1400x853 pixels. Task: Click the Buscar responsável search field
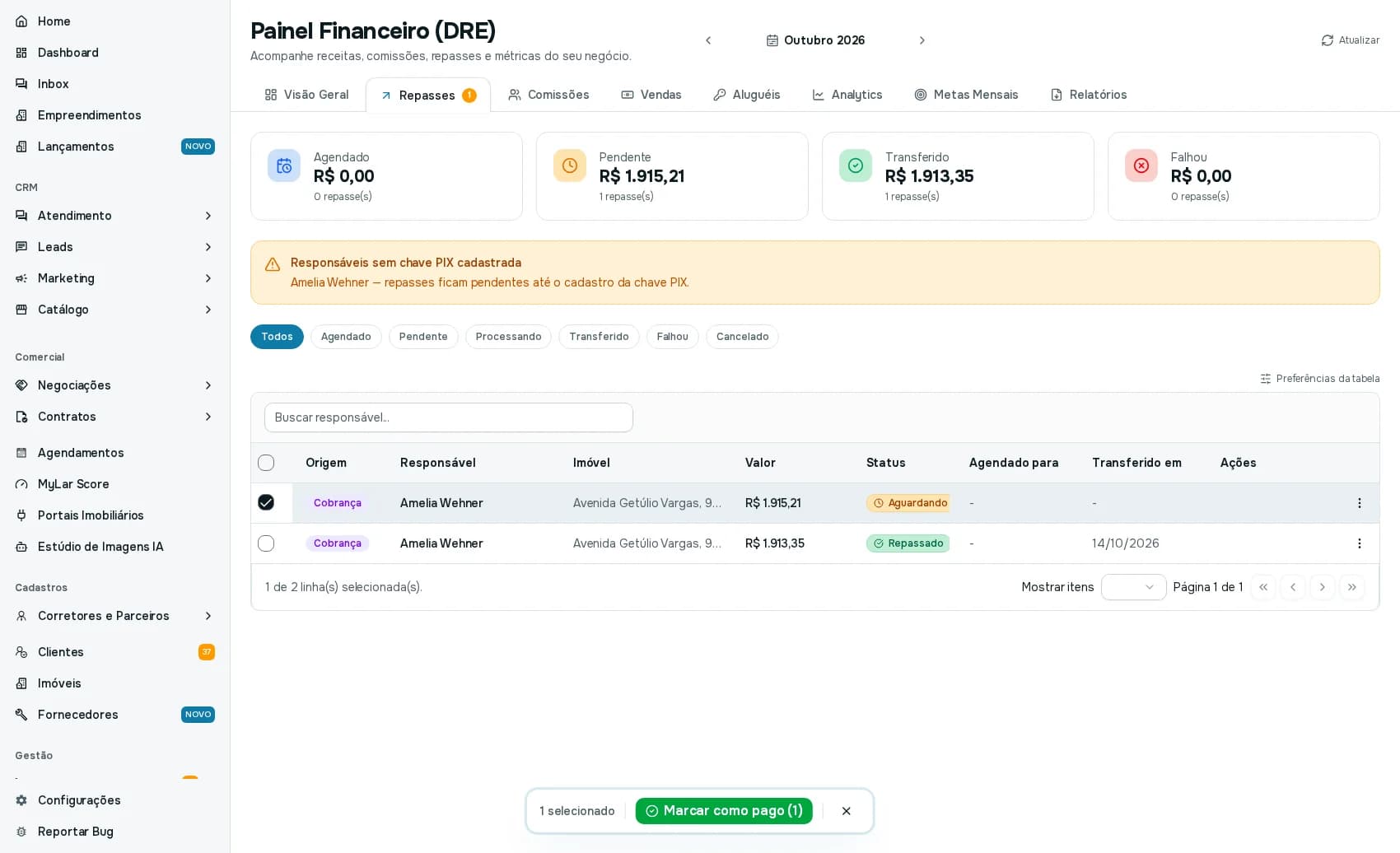pos(449,417)
